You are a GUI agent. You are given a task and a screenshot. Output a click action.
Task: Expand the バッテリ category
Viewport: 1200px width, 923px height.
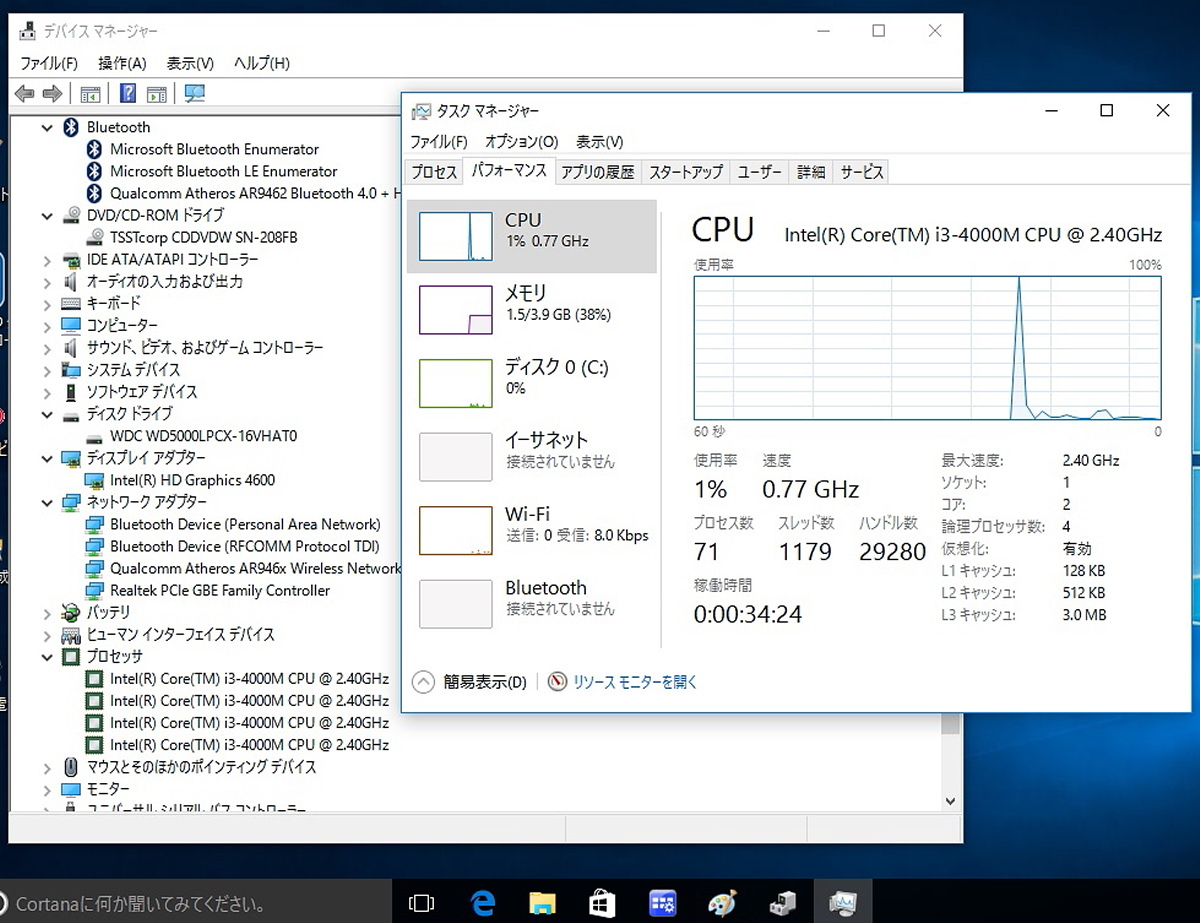(47, 612)
